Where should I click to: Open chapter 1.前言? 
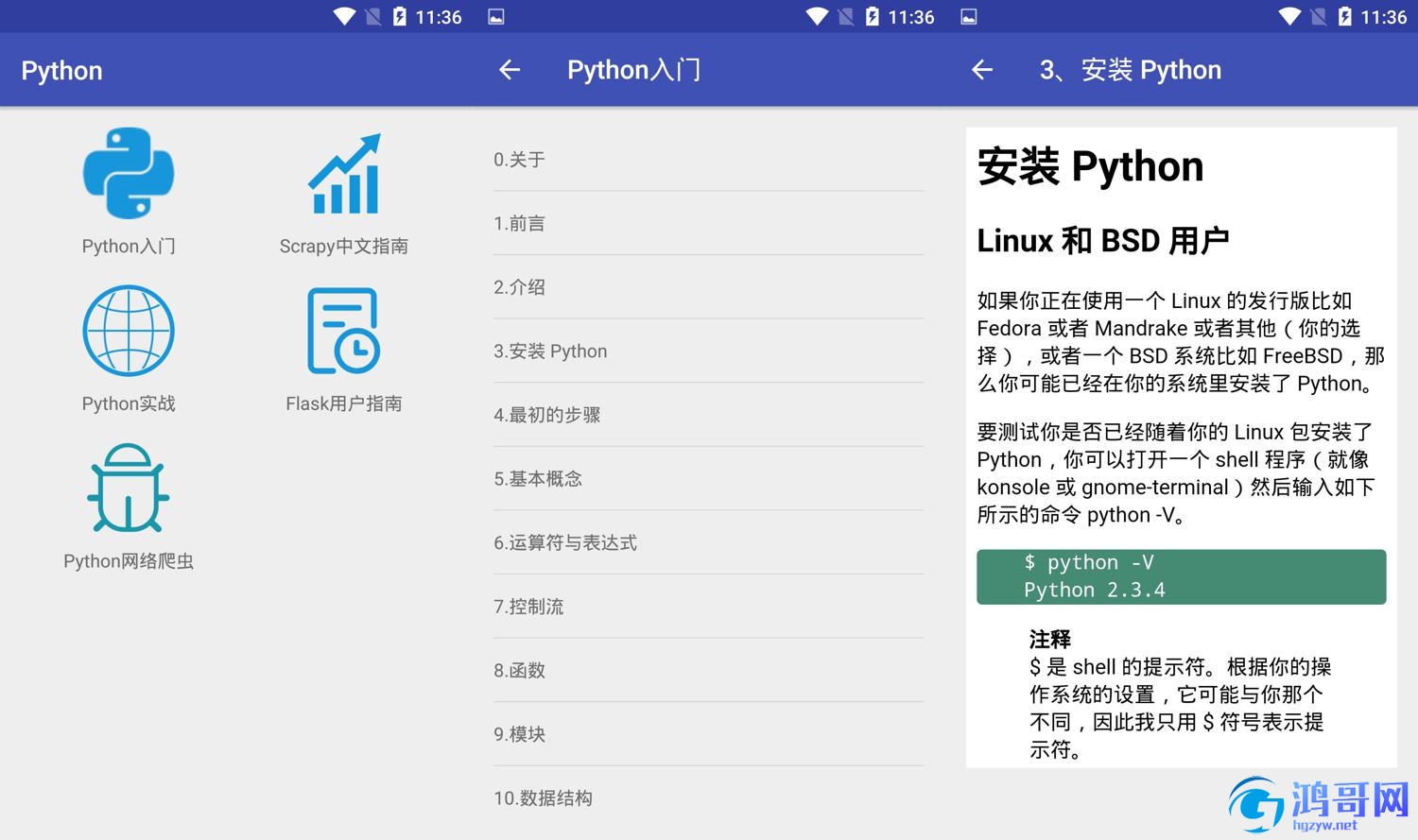pos(709,223)
